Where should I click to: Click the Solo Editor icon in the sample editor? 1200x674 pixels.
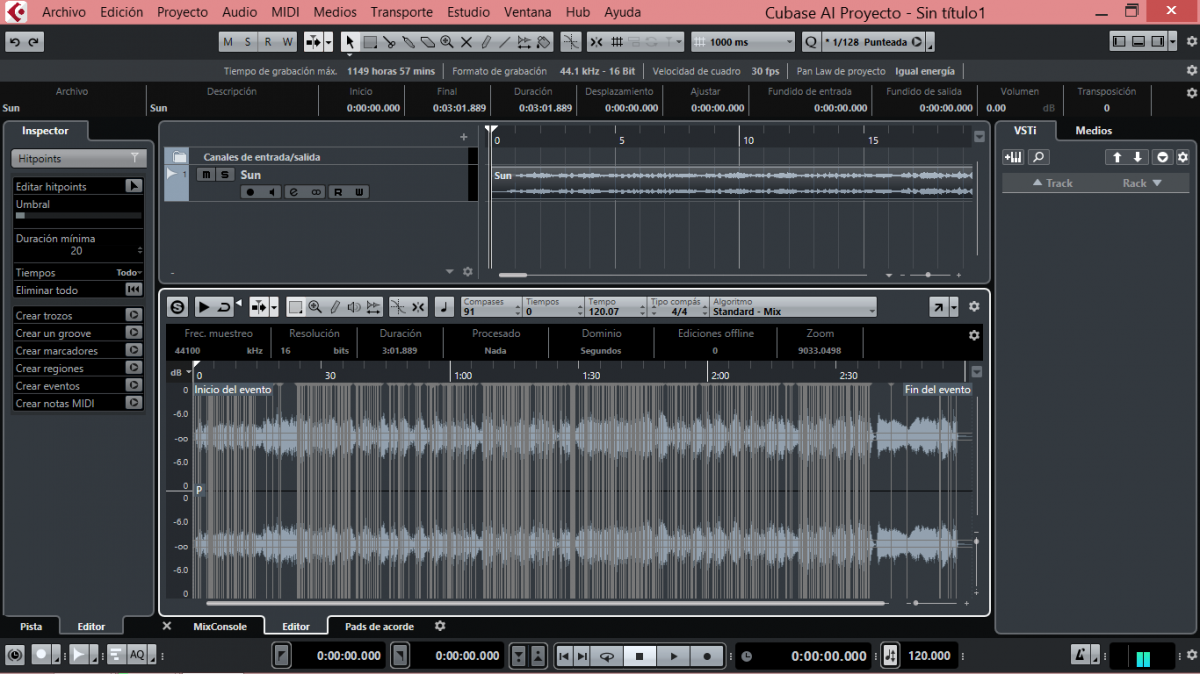tap(177, 307)
